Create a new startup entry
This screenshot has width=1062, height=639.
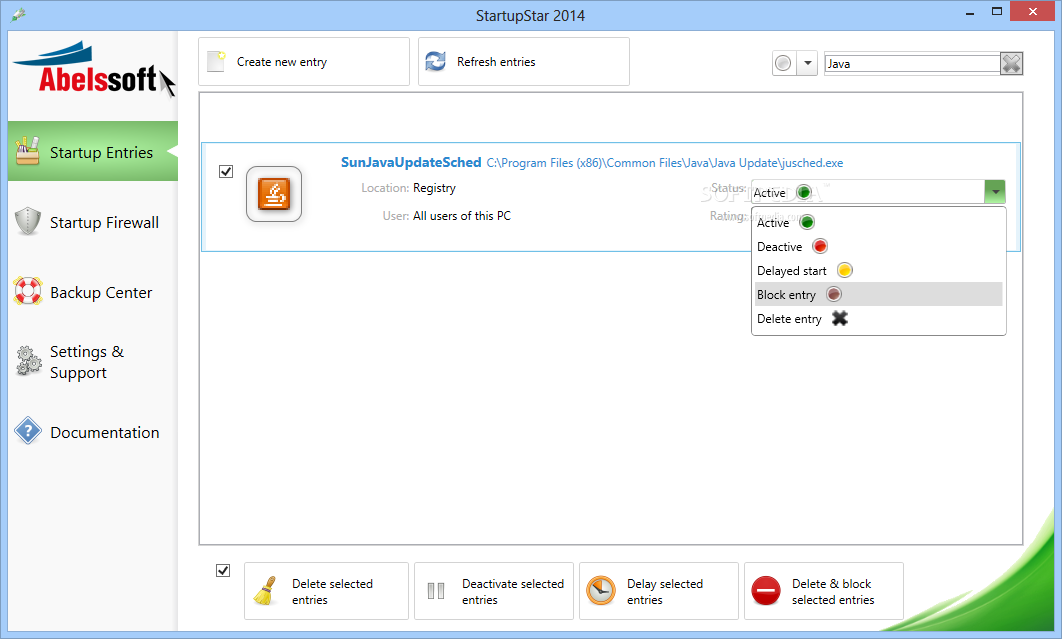pyautogui.click(x=303, y=62)
